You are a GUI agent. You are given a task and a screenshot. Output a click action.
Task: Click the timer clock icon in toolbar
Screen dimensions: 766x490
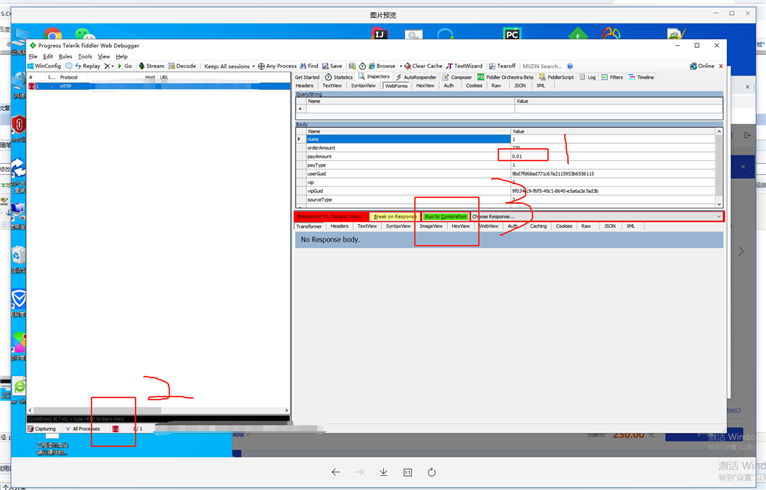pyautogui.click(x=362, y=66)
